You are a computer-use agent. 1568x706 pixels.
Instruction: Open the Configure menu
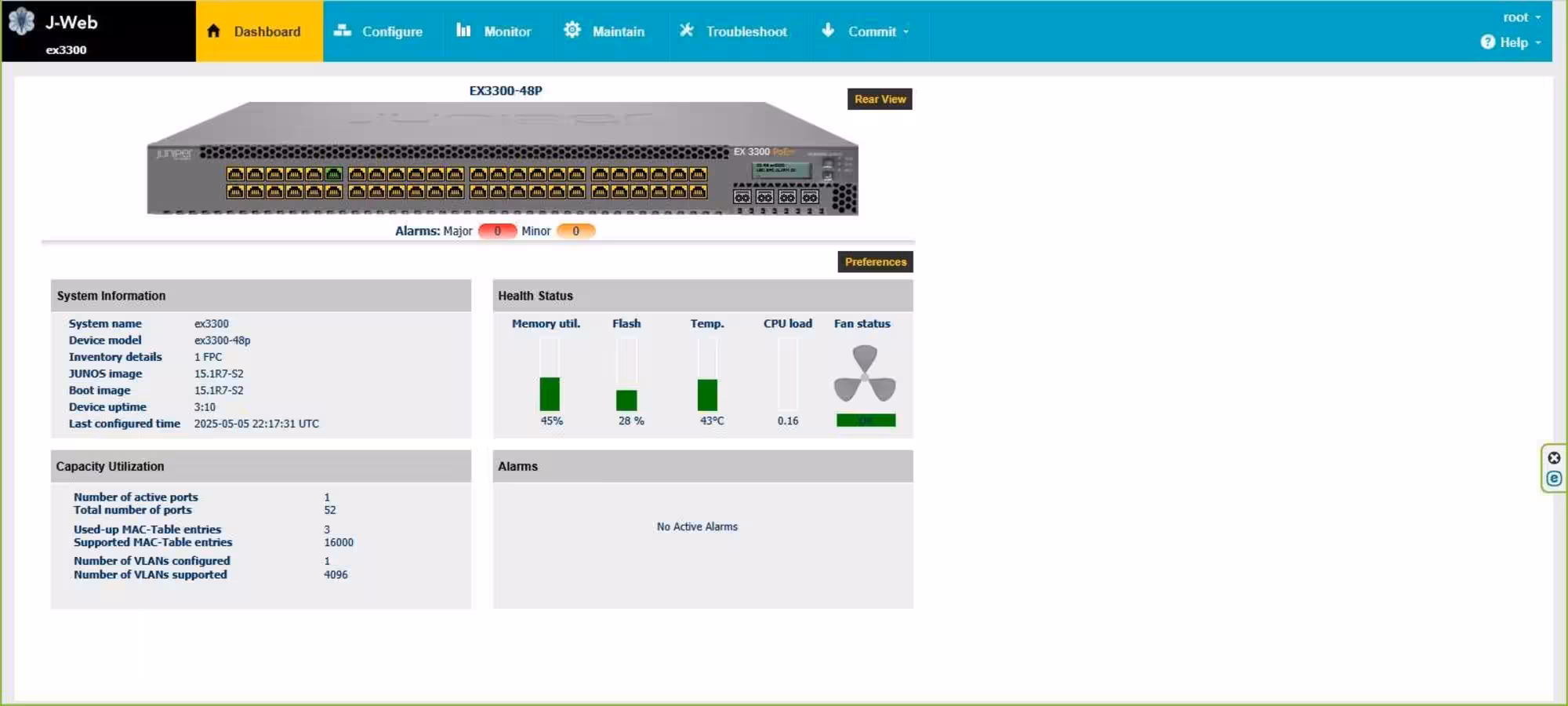click(378, 31)
